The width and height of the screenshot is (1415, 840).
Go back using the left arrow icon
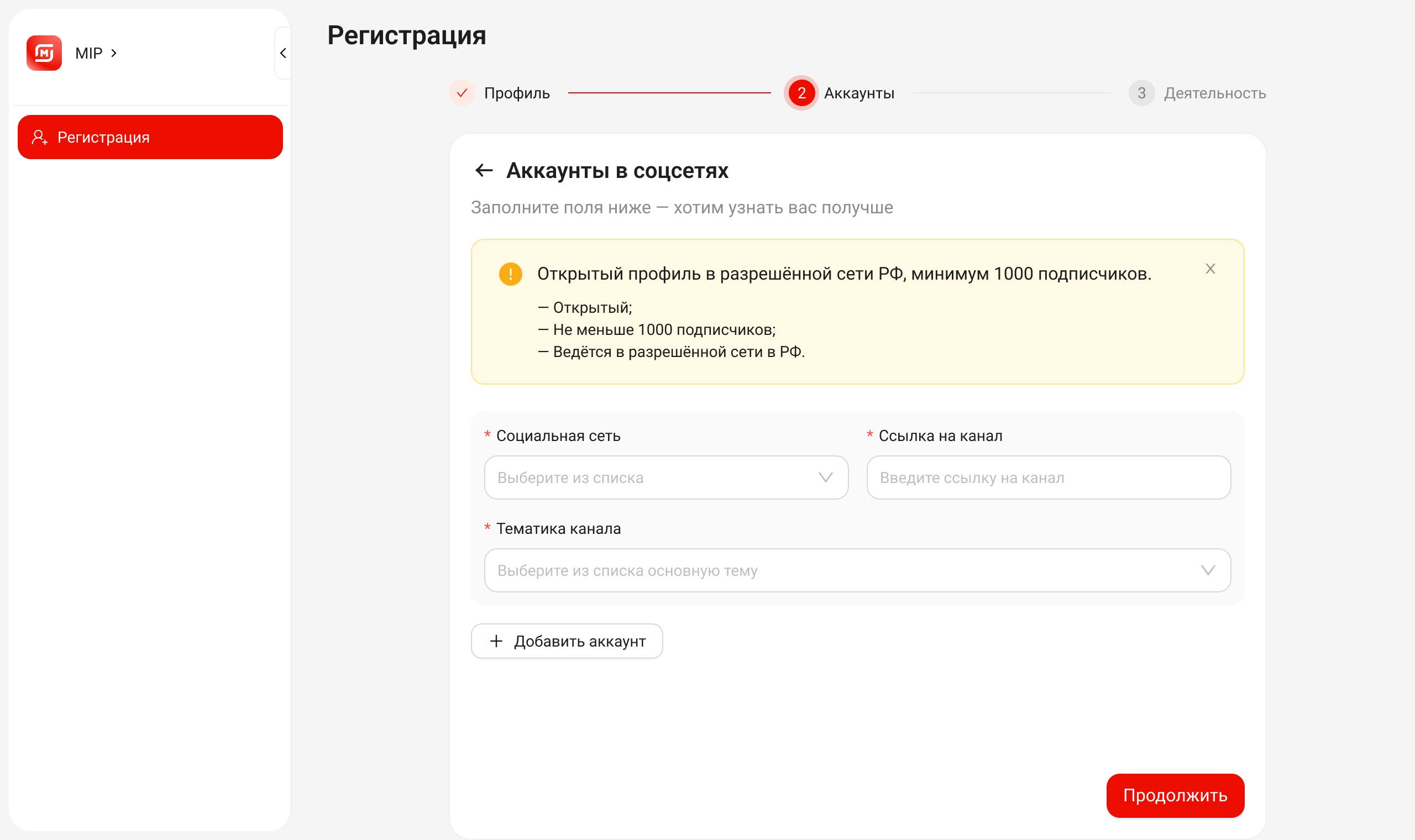tap(484, 170)
